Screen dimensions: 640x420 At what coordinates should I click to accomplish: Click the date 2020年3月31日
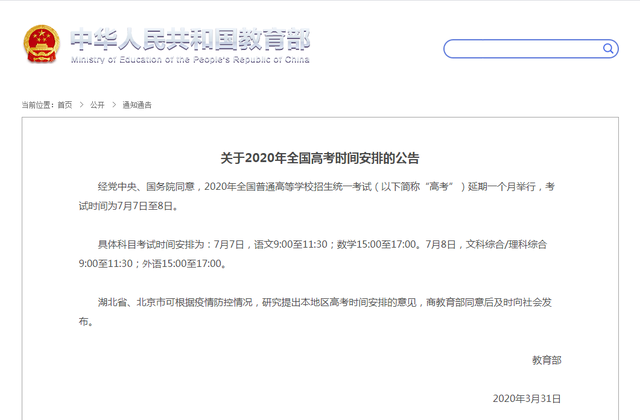point(527,398)
